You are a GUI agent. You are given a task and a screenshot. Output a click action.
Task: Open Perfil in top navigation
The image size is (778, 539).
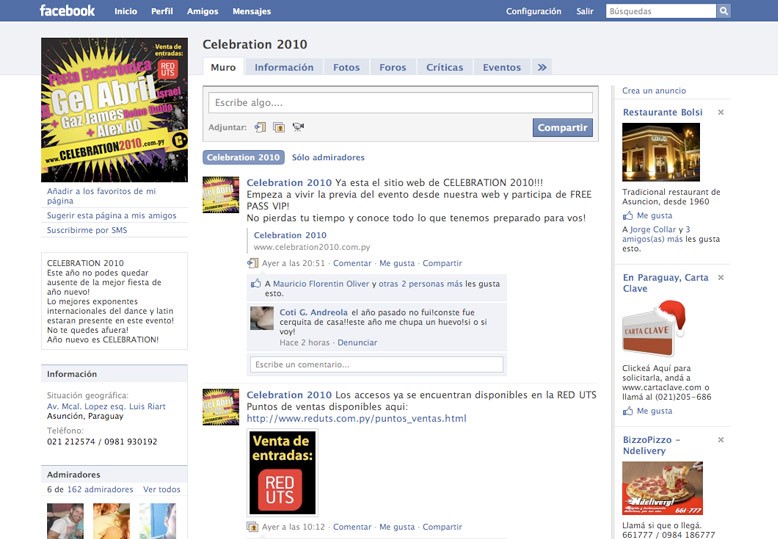coord(162,11)
